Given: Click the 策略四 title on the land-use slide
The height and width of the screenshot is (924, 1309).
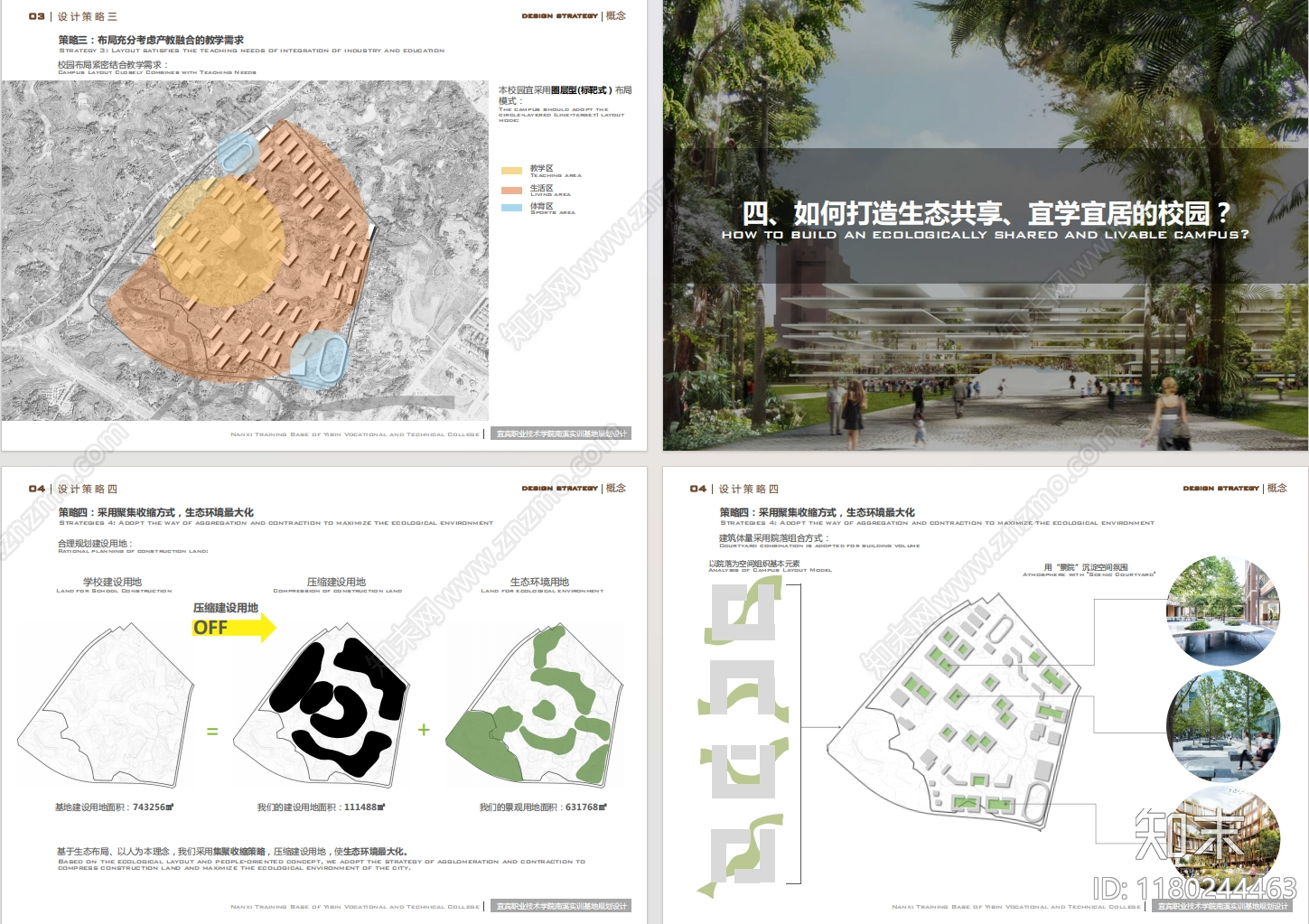Looking at the screenshot, I should 156,512.
